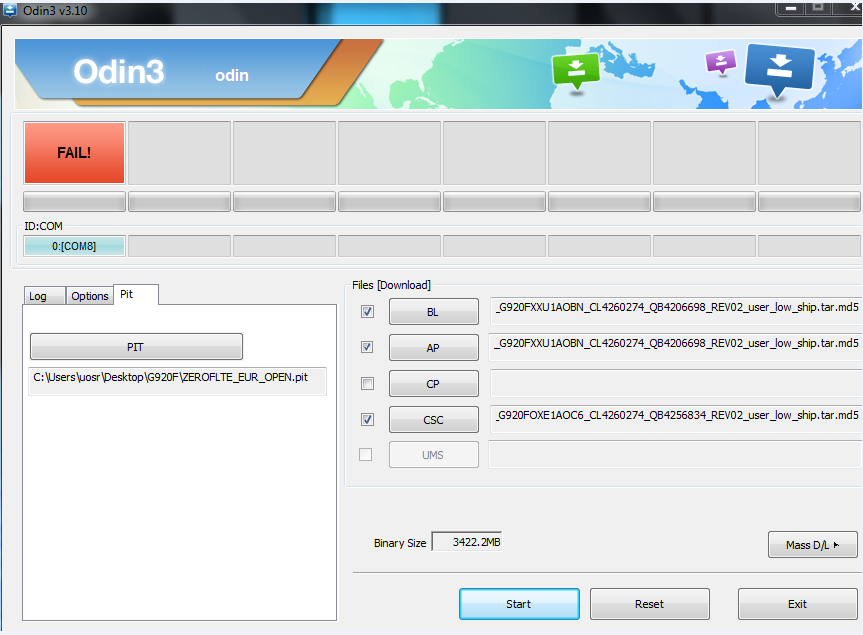Click the Exit button
This screenshot has height=635, width=863.
[798, 604]
